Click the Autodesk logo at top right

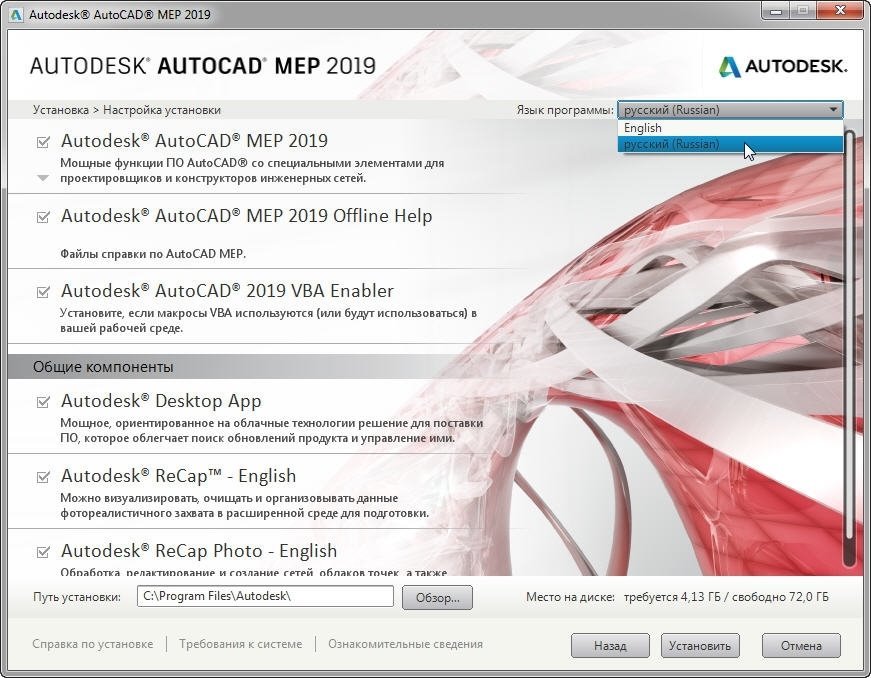[783, 66]
